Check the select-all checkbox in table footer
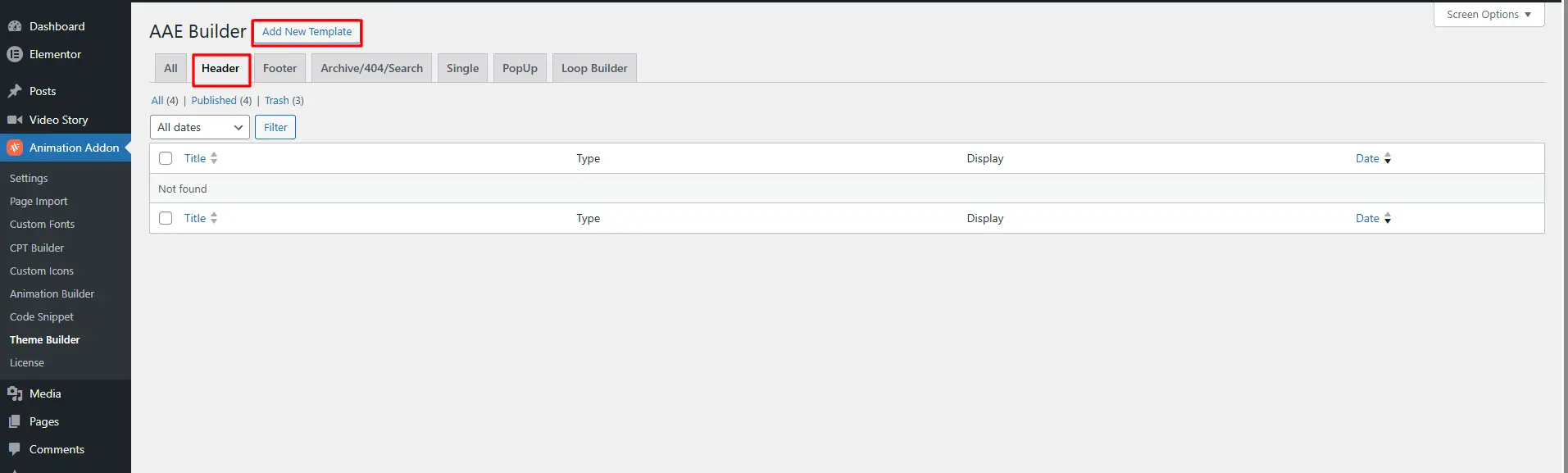Image resolution: width=1568 pixels, height=473 pixels. (x=166, y=218)
